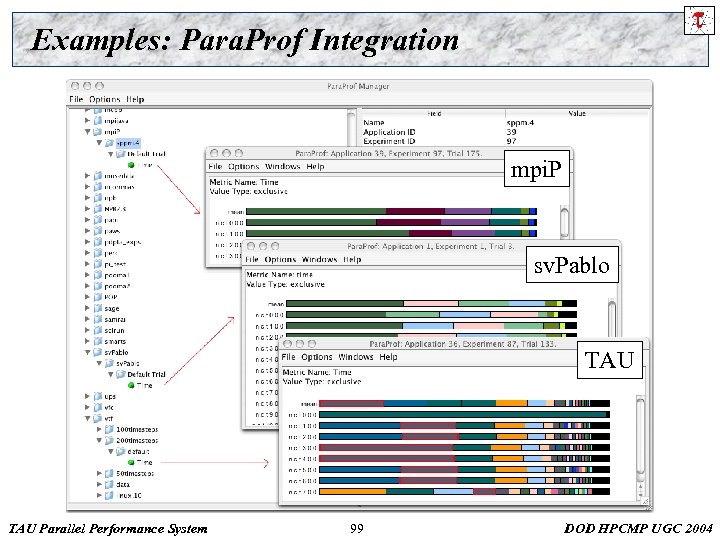Select the linux.16 tree item
The height and width of the screenshot is (540, 720).
[x=129, y=495]
